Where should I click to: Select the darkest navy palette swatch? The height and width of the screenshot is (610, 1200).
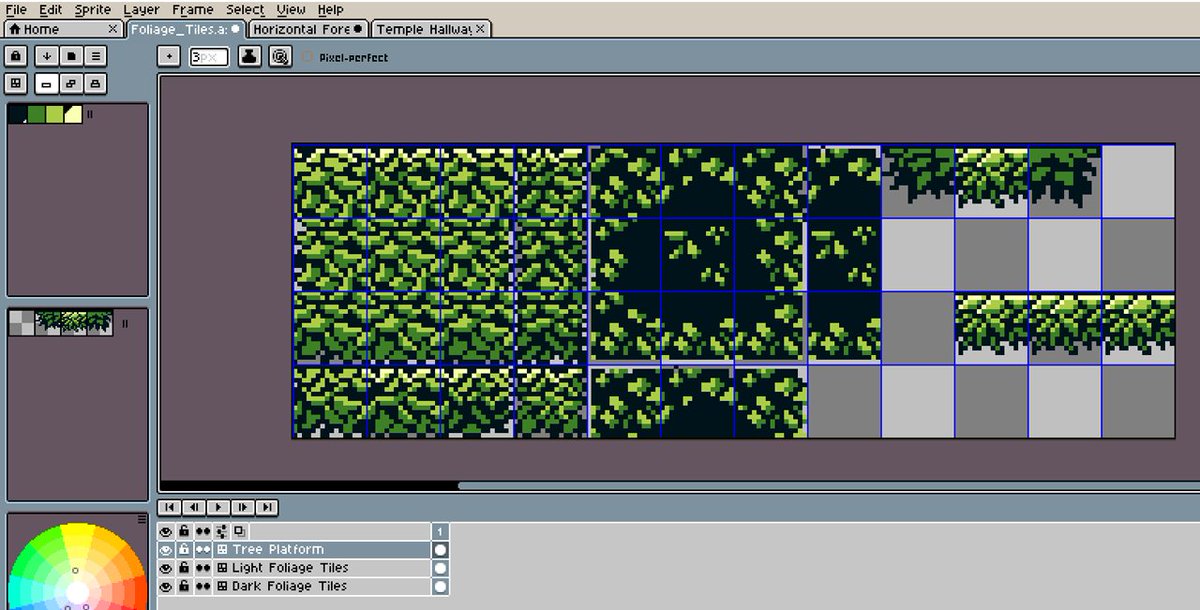coord(17,114)
